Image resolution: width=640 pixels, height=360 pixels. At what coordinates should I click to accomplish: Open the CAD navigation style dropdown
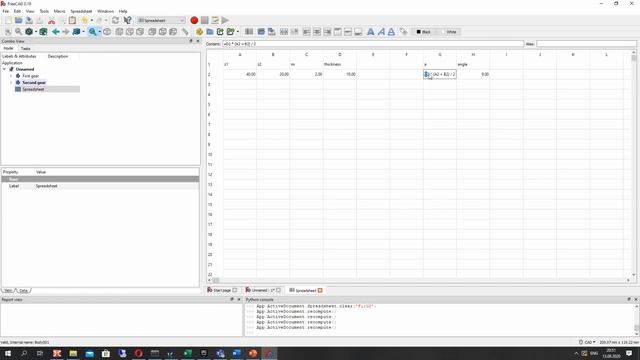[587, 342]
